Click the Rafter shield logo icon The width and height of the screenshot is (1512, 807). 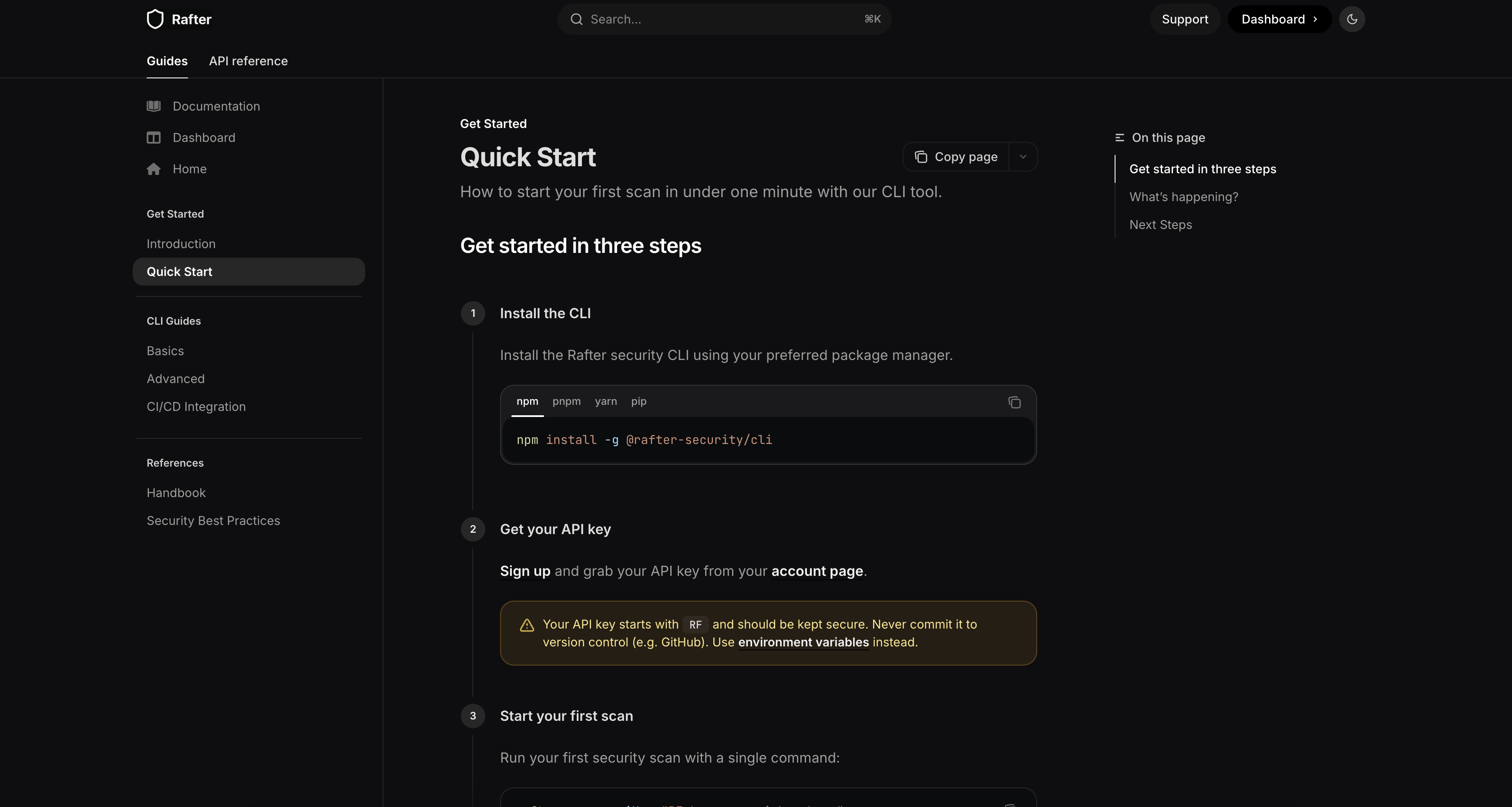[x=155, y=19]
